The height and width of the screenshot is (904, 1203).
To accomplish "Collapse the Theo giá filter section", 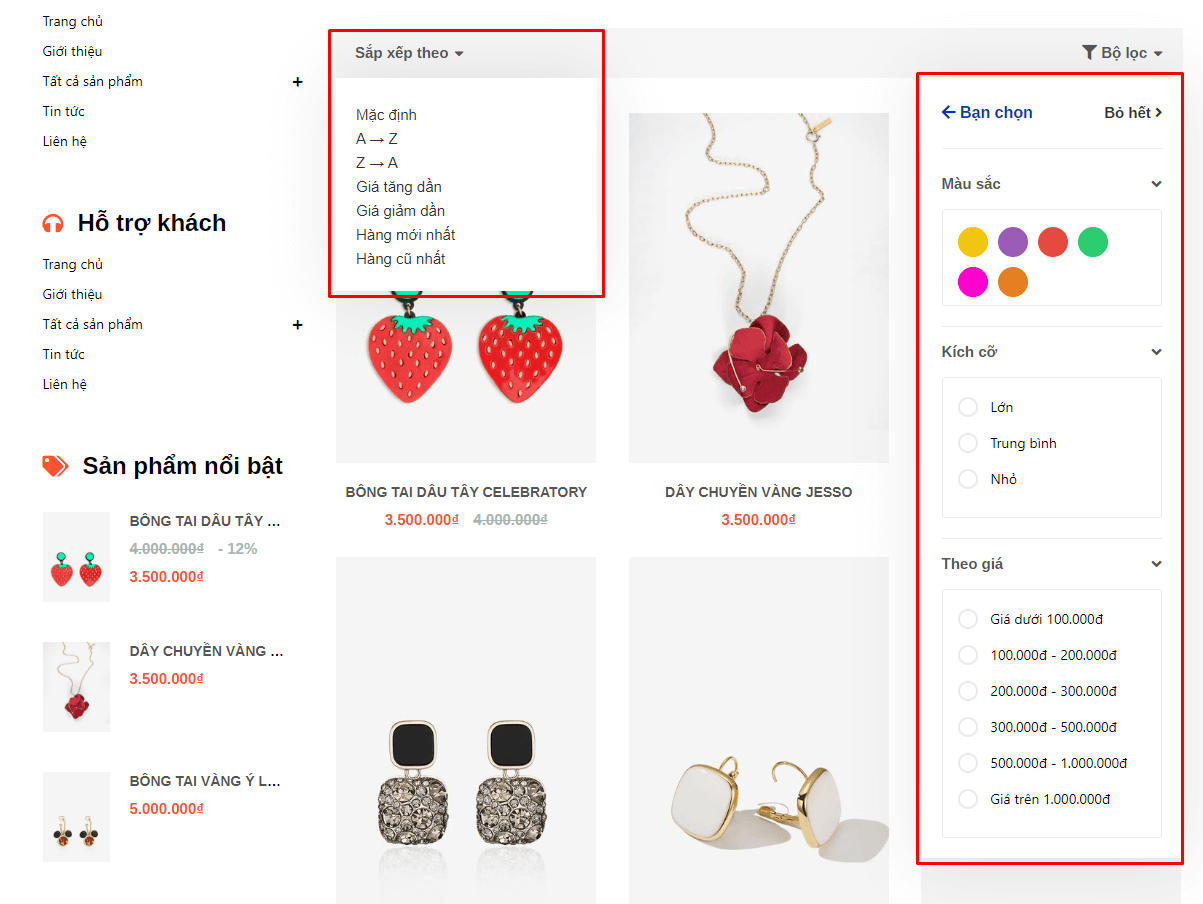I will [x=1156, y=564].
